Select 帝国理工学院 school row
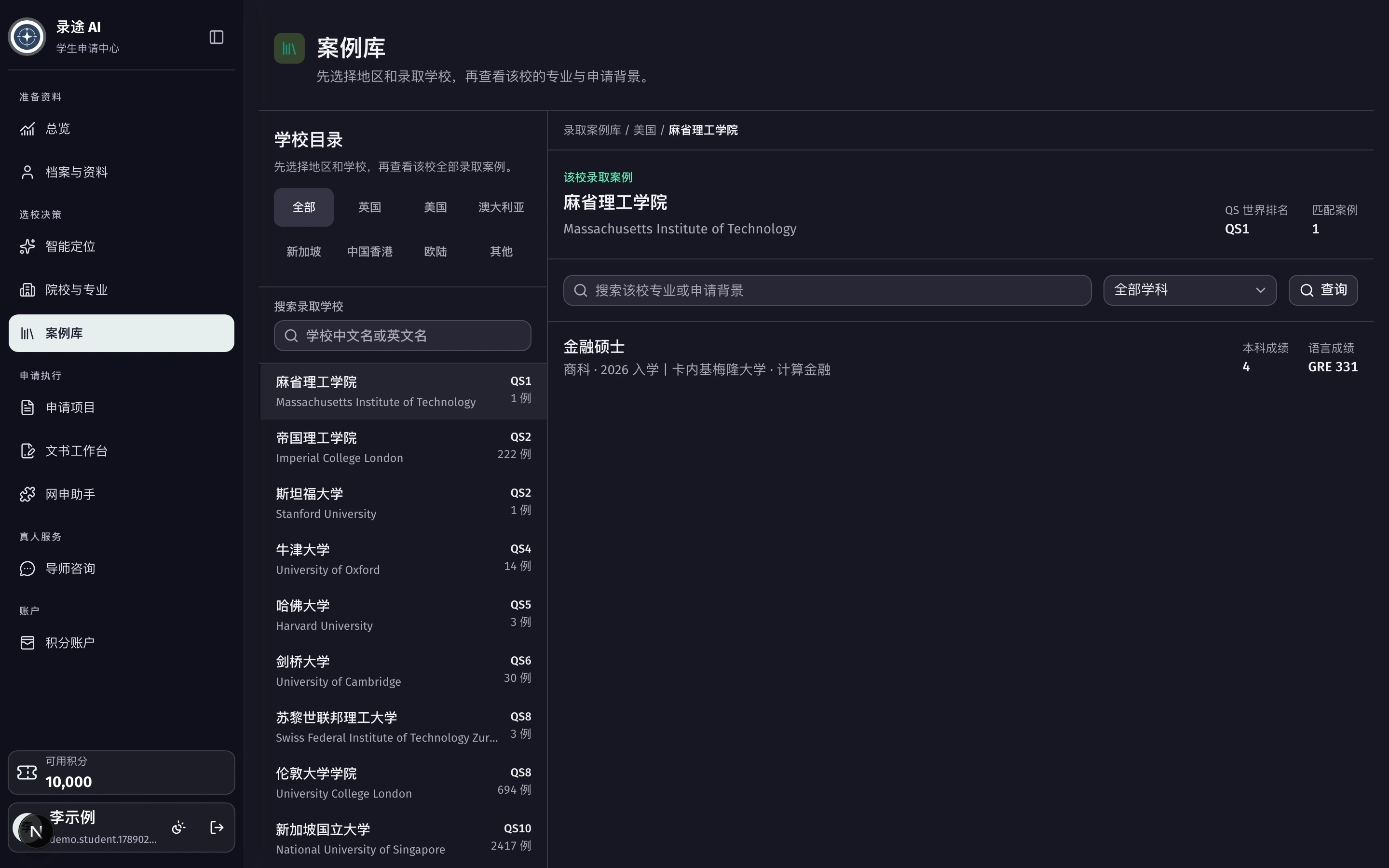This screenshot has width=1389, height=868. 403,447
